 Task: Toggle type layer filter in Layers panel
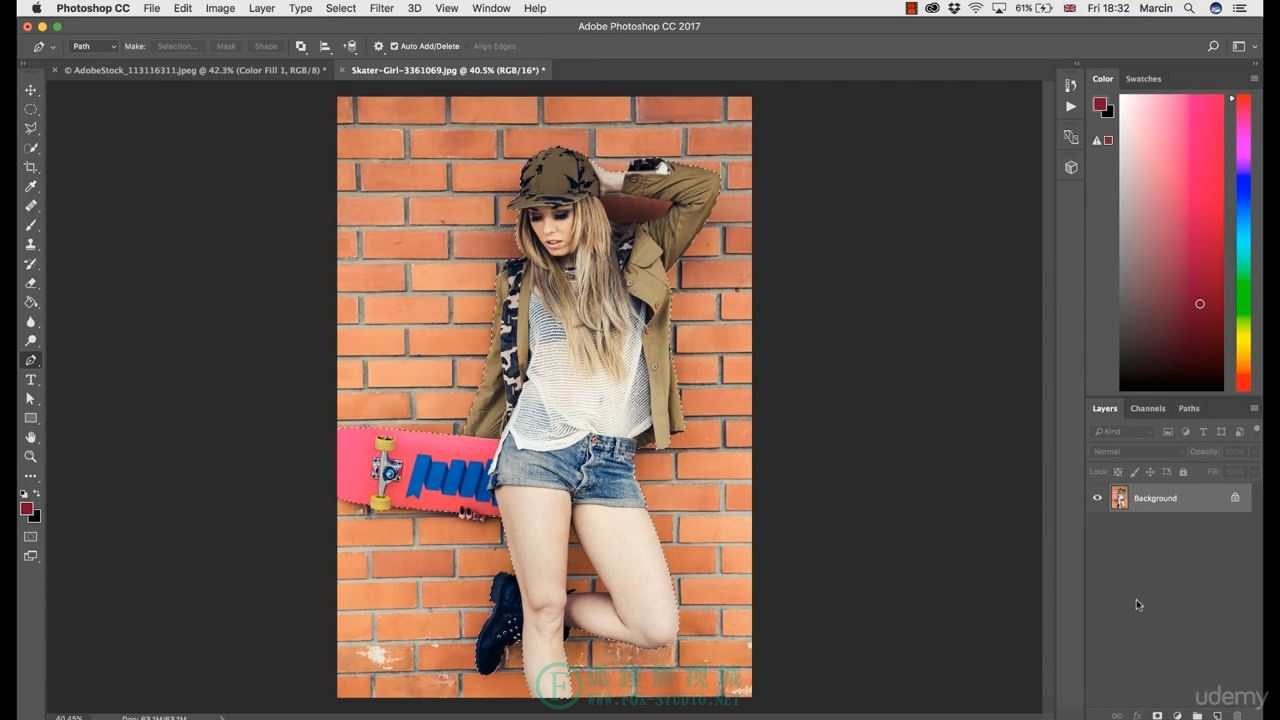1203,432
